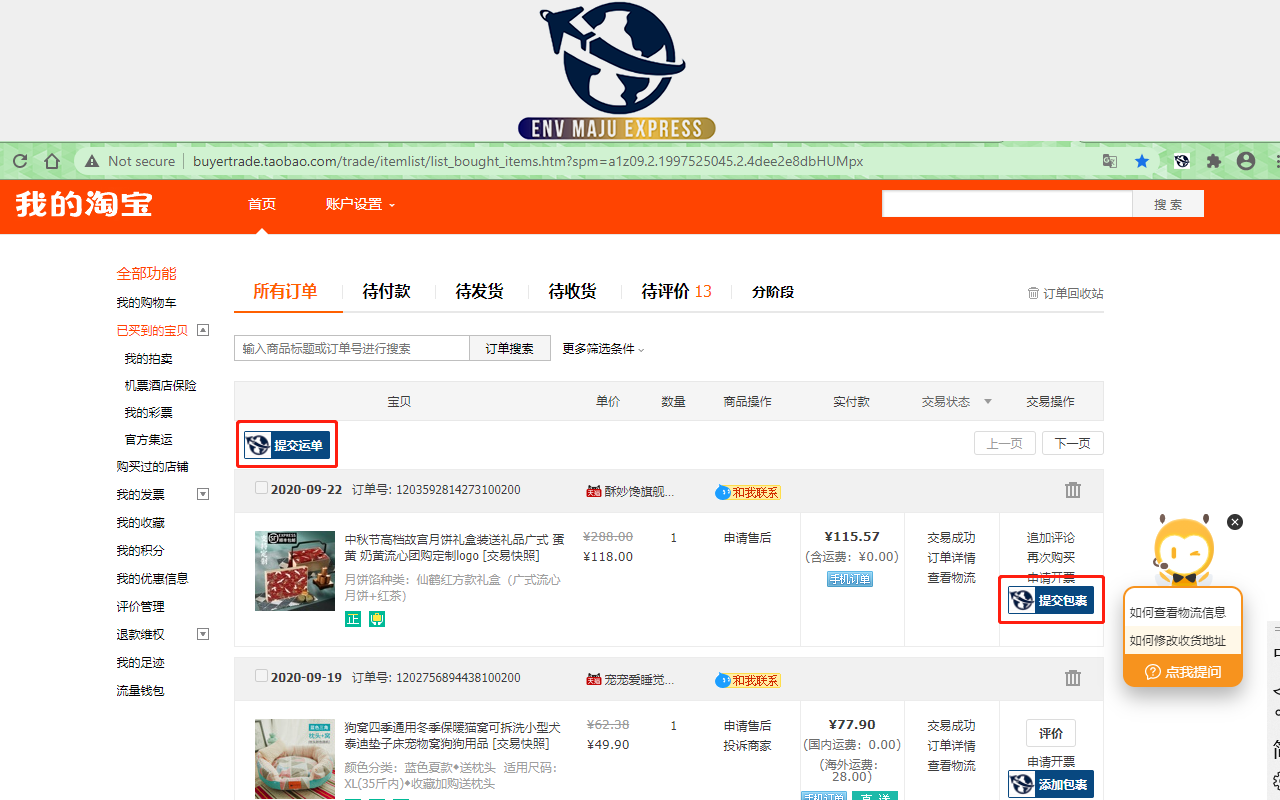The height and width of the screenshot is (800, 1280).
Task: Go to the 首页 navigation item
Action: 262,204
